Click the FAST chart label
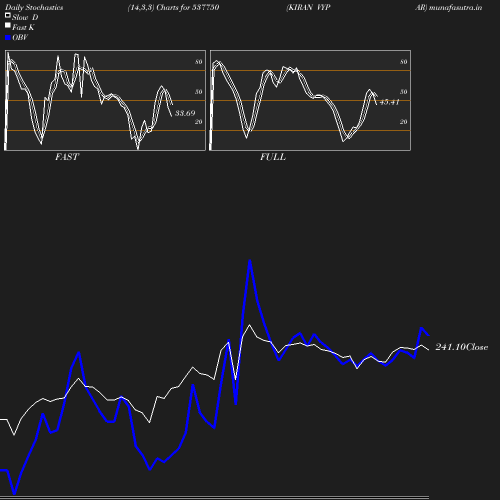Screen dimensions: 500x500 (x=67, y=157)
